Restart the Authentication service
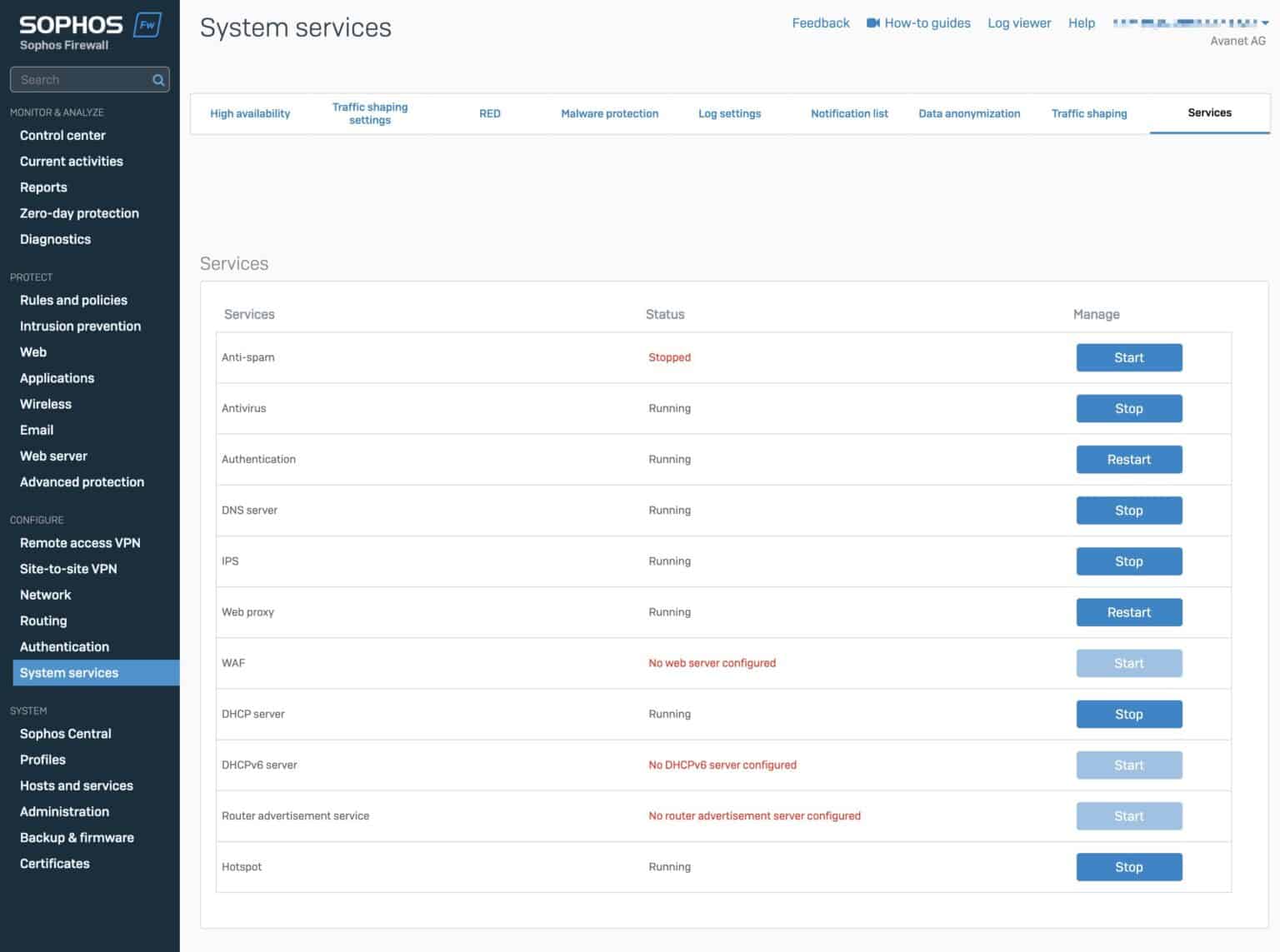 1129,459
